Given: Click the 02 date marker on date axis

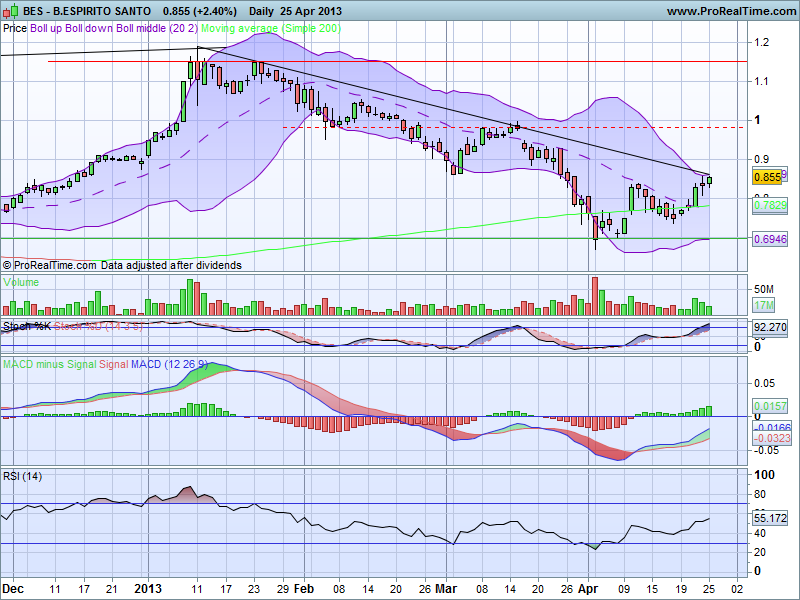Looking at the screenshot, I should point(737,589).
